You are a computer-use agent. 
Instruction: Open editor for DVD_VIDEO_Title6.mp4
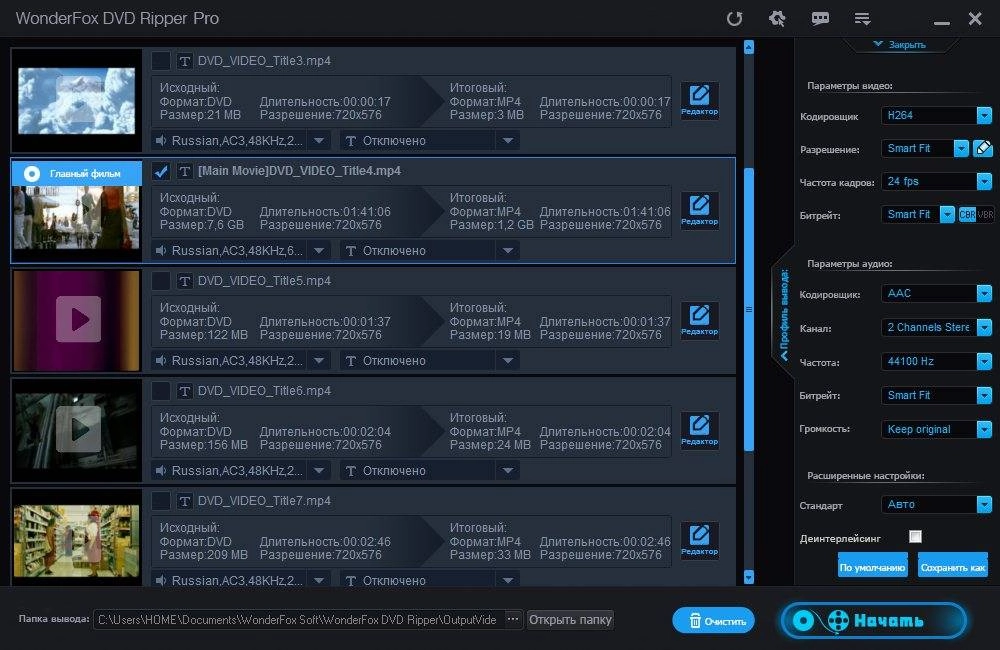point(700,431)
